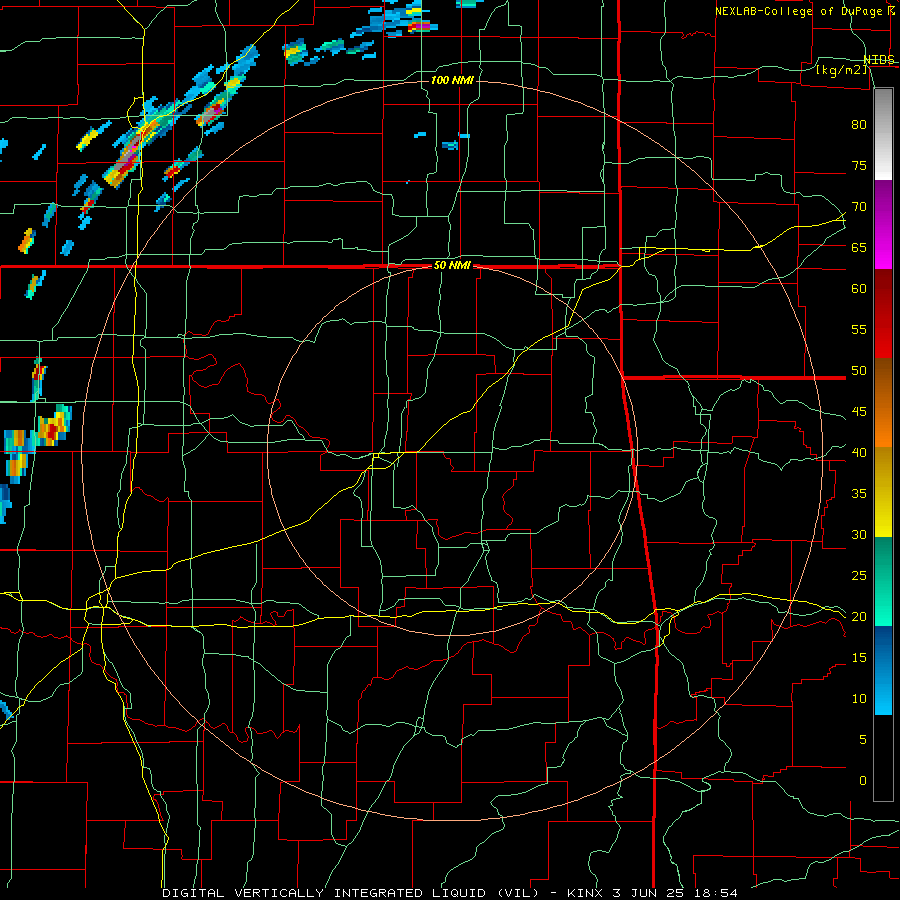Click the "100 NMI" range ring label
This screenshot has height=900, width=900.
click(452, 80)
